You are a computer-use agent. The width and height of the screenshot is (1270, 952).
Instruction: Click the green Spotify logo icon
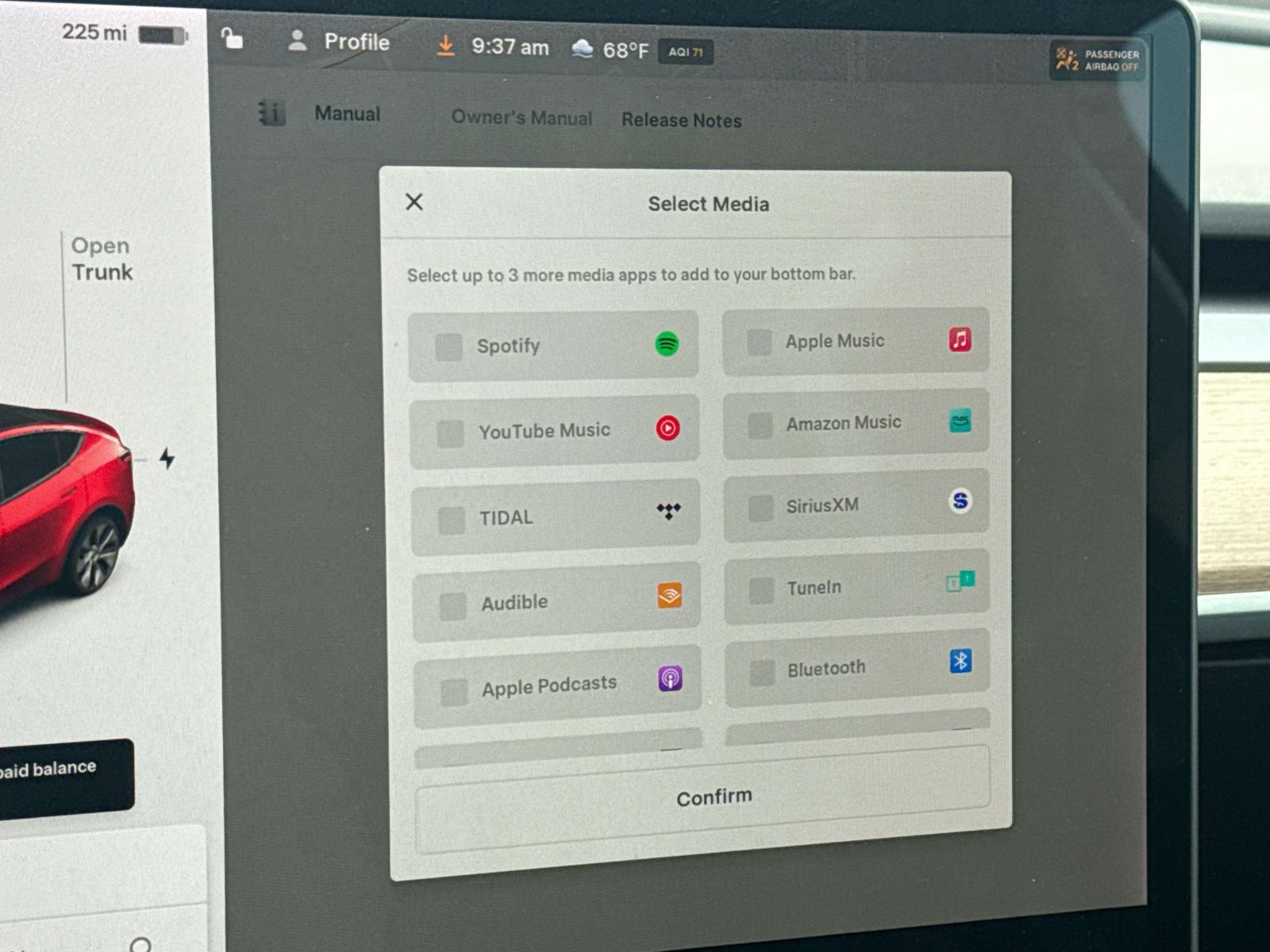(x=667, y=344)
